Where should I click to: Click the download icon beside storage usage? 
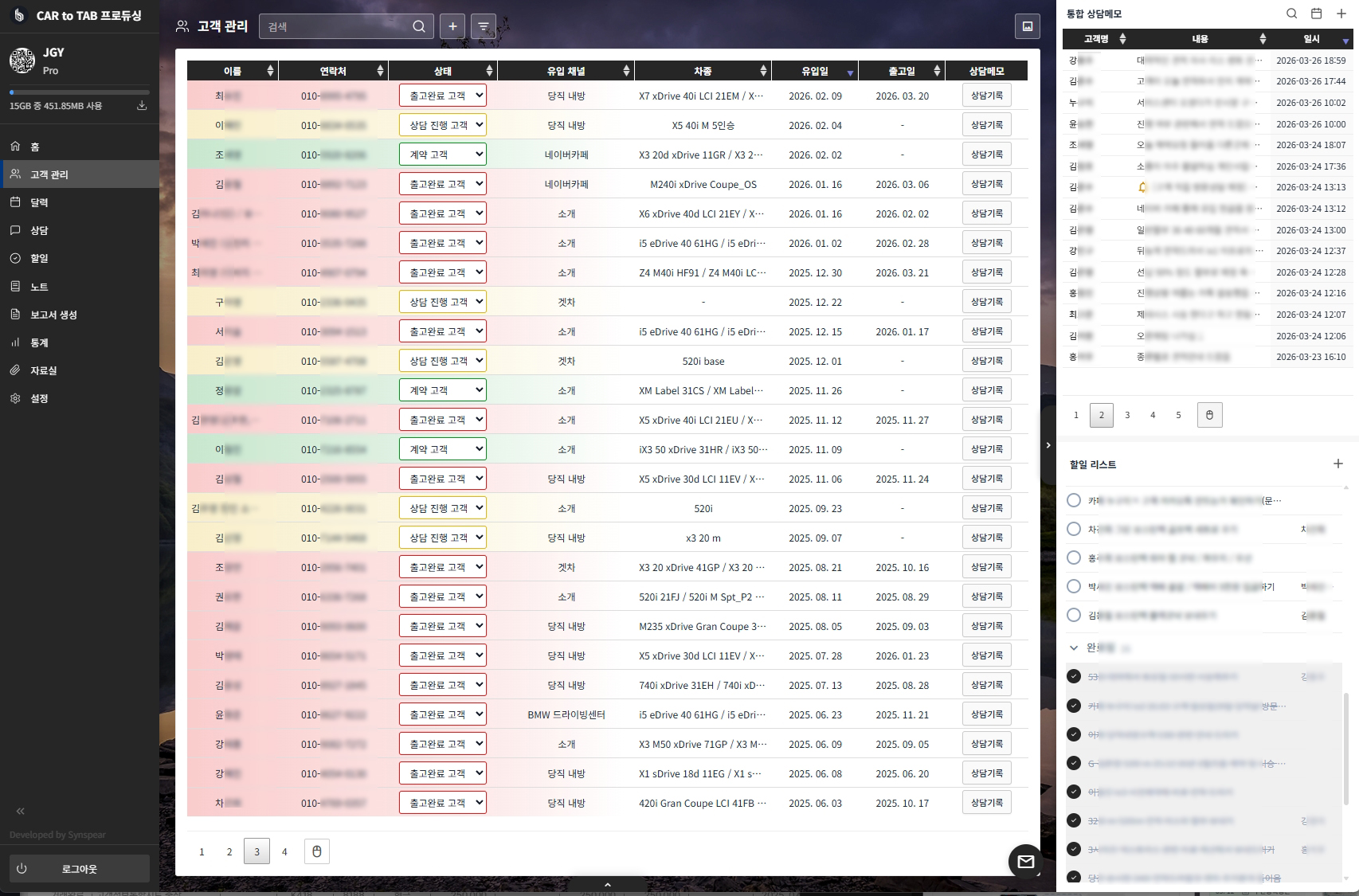(142, 105)
